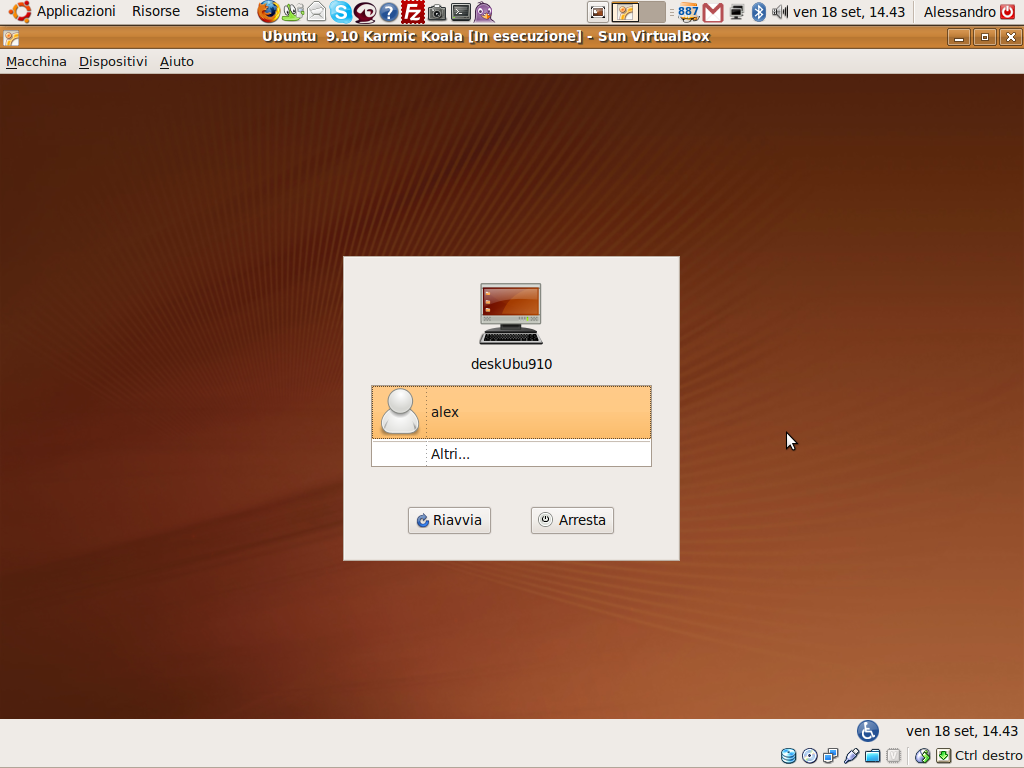
Task: Click the mouse integration status icon
Action: (x=923, y=756)
